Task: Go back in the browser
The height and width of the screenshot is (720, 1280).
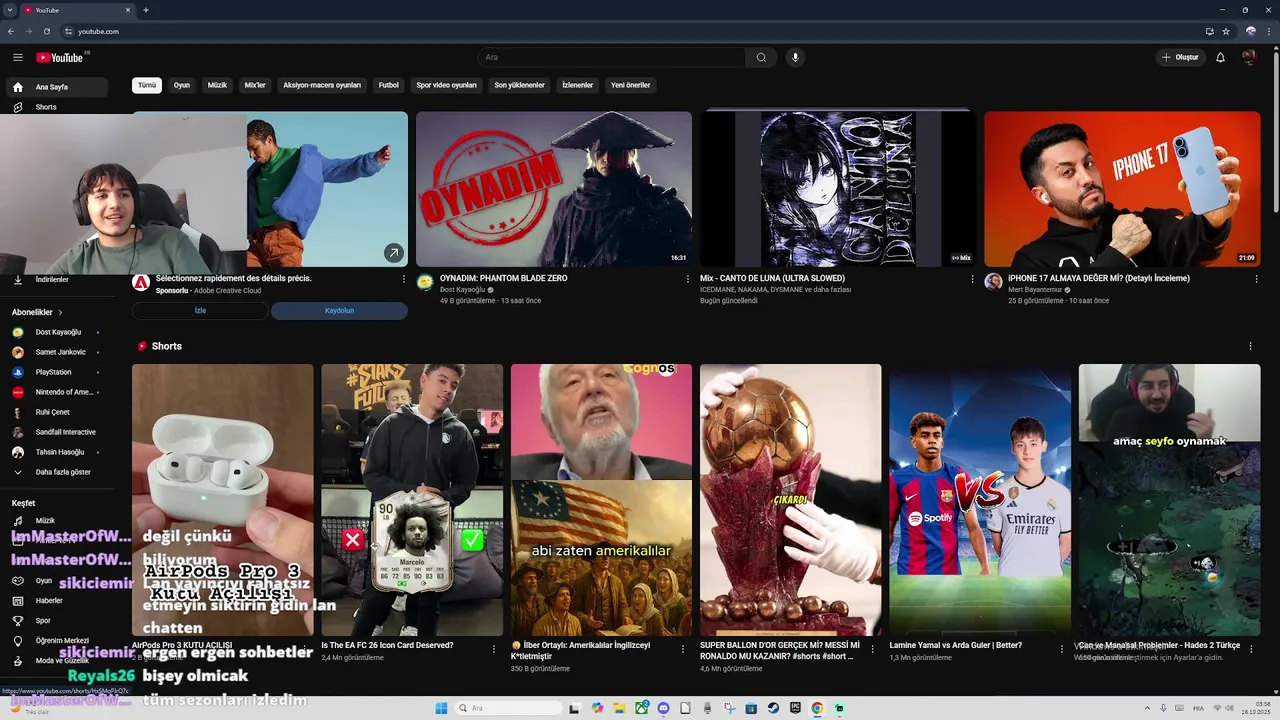Action: pos(11,31)
